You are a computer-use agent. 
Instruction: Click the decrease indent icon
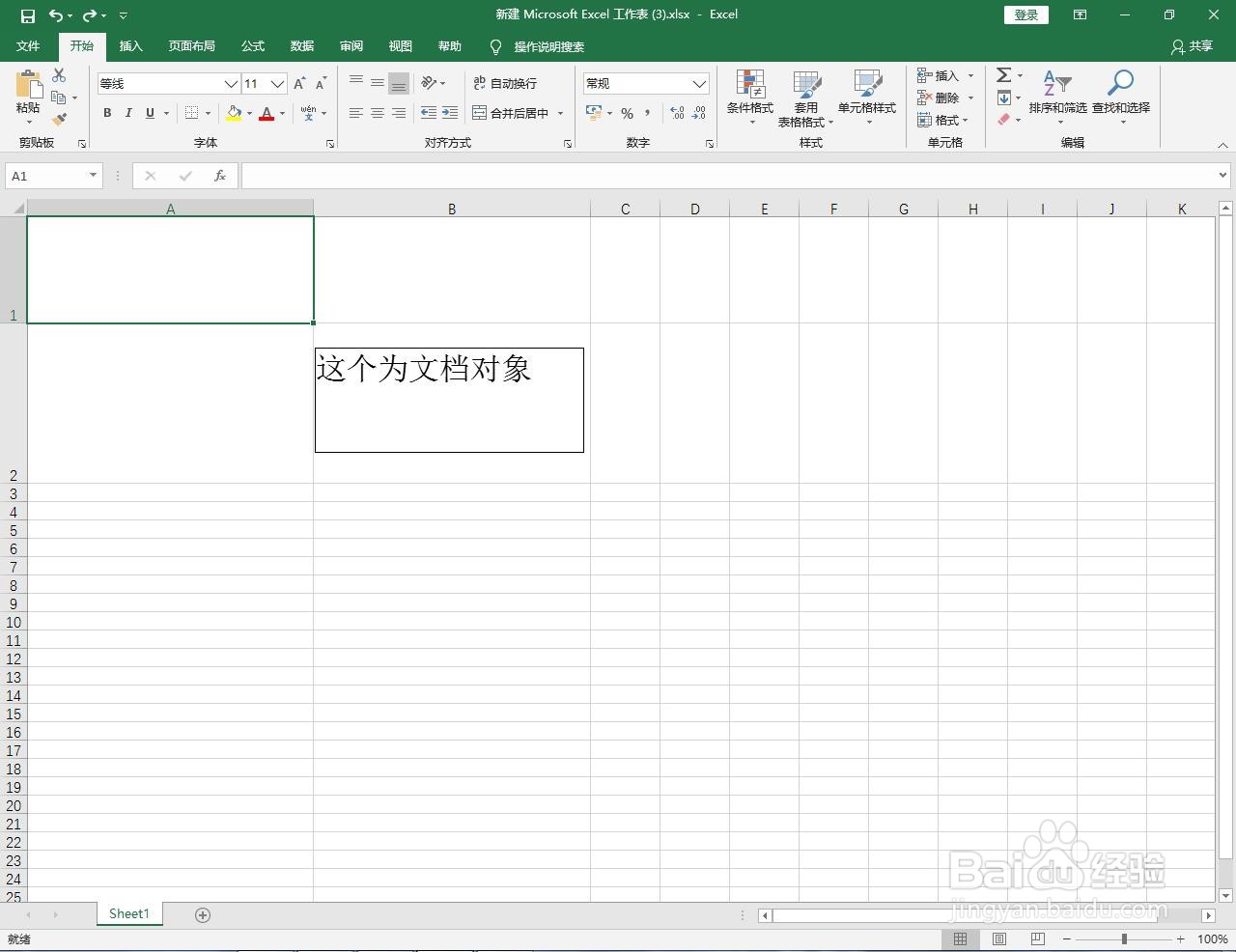(x=429, y=113)
